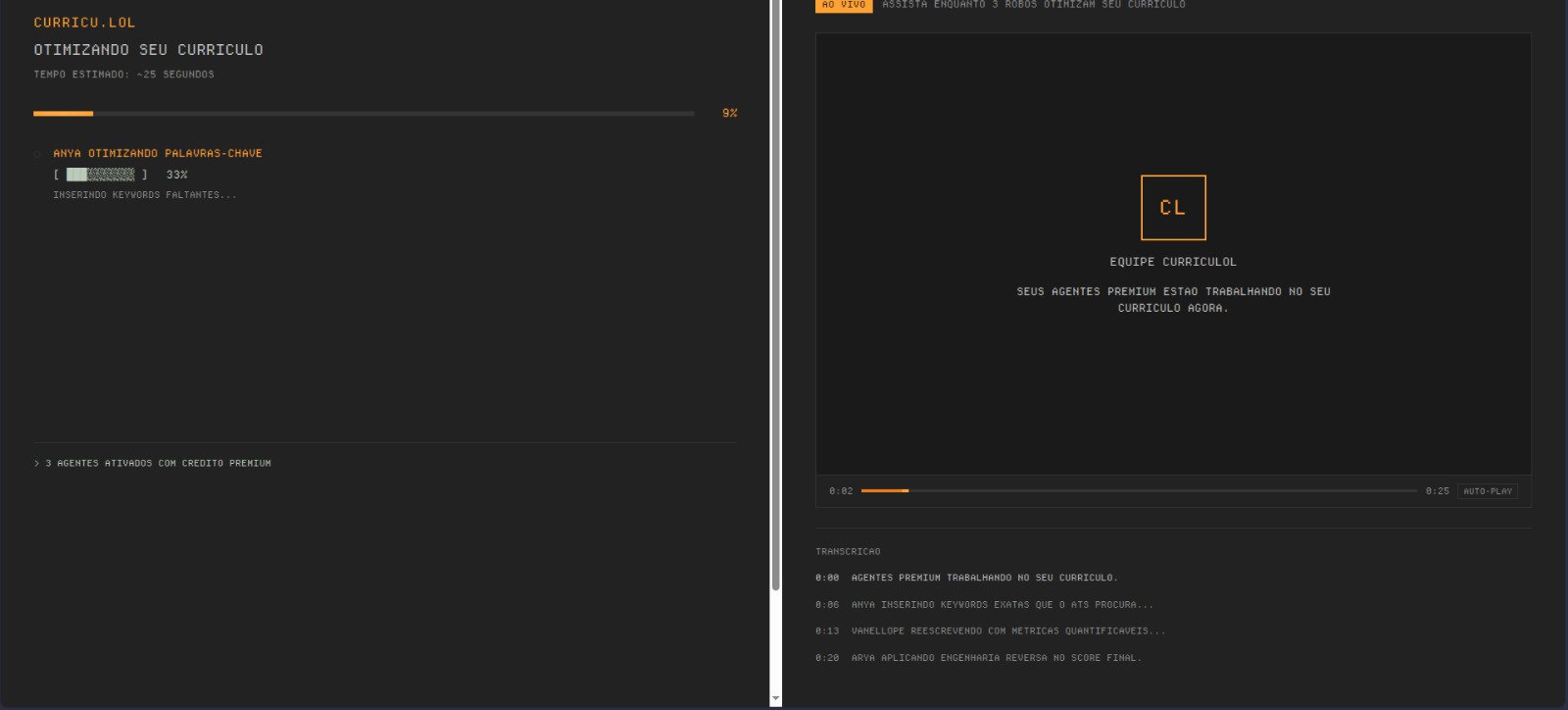The height and width of the screenshot is (710, 1568).
Task: Expand the 3 agentes ativados line chevron
Action: click(36, 463)
